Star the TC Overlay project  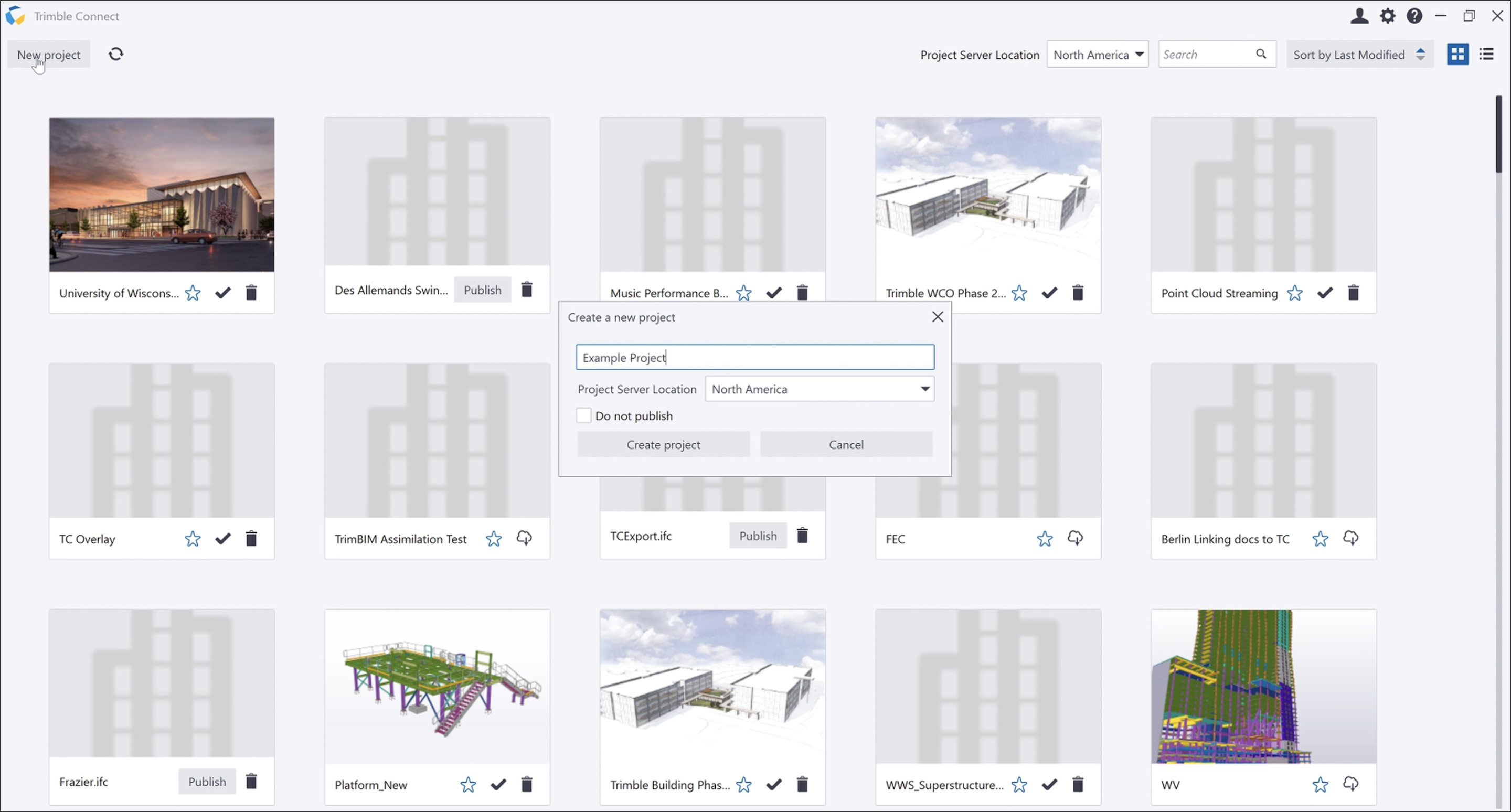[193, 538]
